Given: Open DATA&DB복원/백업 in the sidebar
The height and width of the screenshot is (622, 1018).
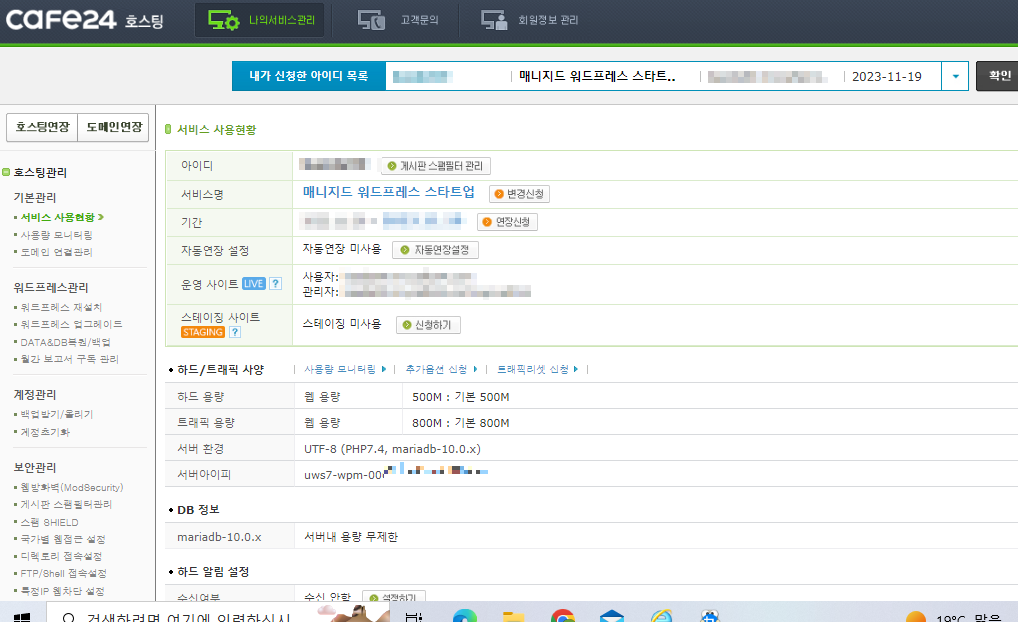Looking at the screenshot, I should coord(65,342).
